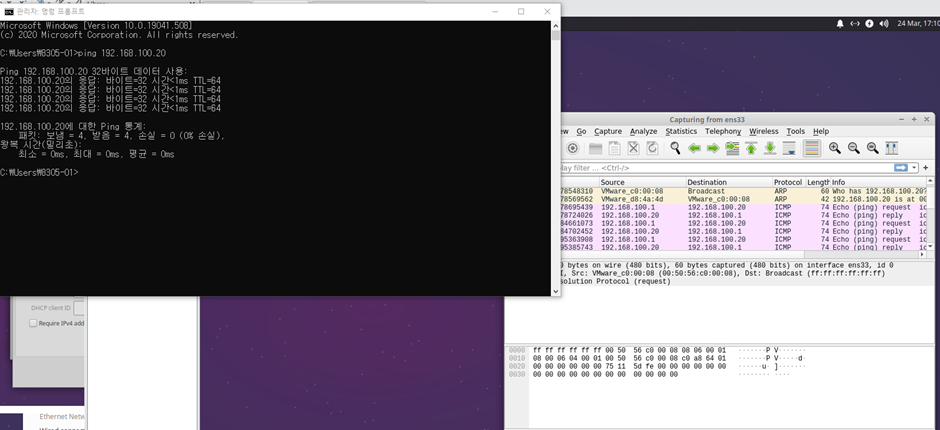Toggle auto-scroll during live capture
This screenshot has width=940, height=430.
[790, 148]
